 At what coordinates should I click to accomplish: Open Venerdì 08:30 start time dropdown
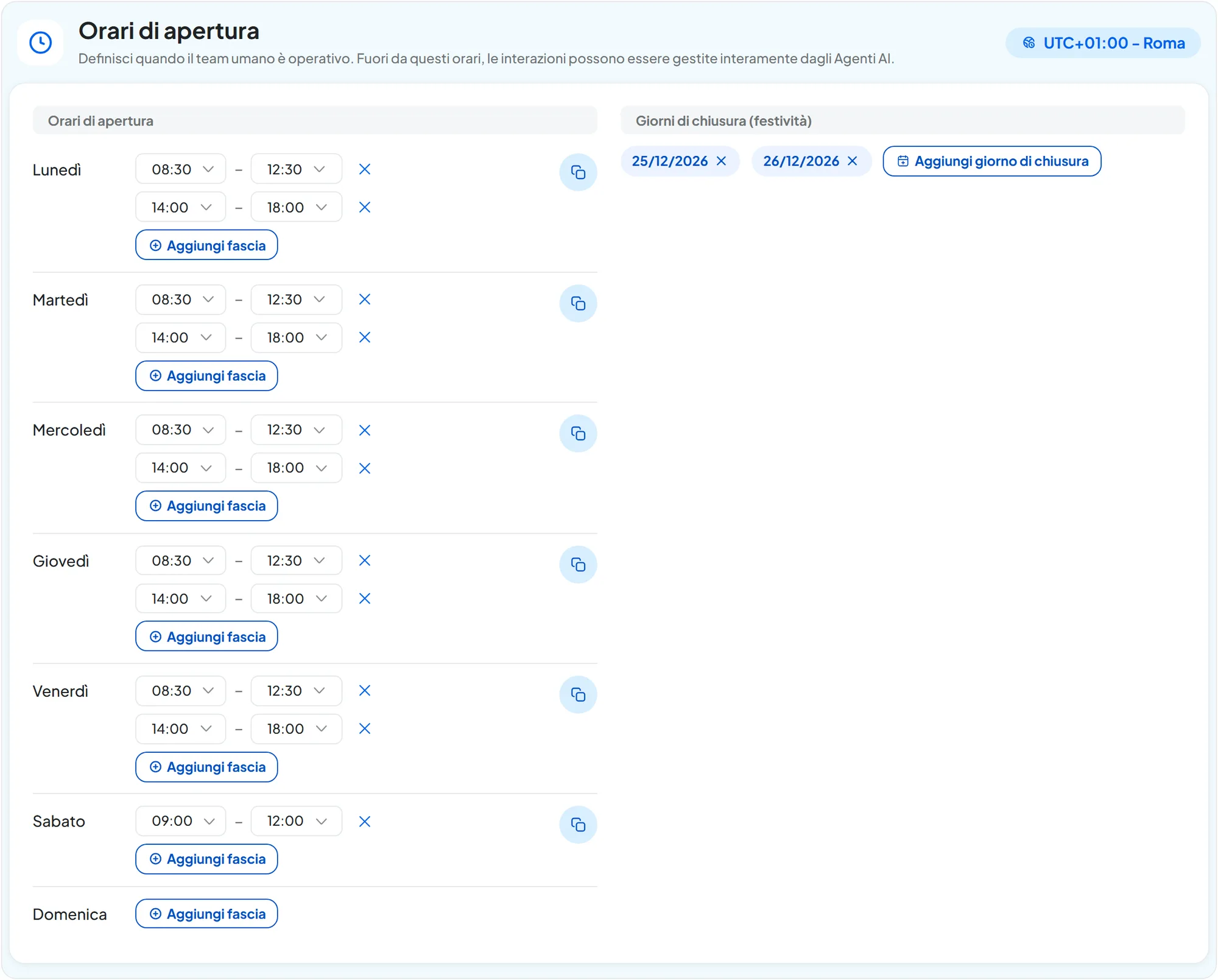181,691
